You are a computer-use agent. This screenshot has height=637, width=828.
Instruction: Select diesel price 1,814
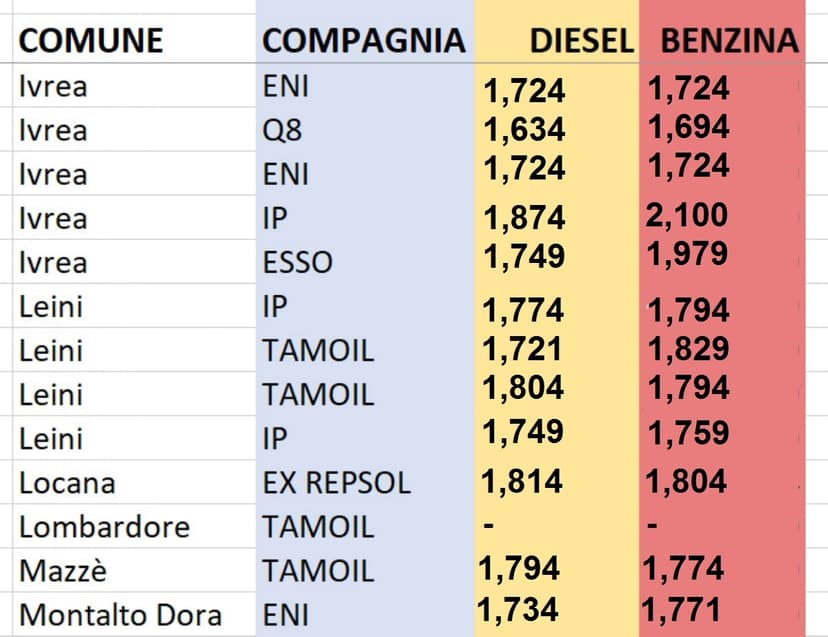point(522,481)
